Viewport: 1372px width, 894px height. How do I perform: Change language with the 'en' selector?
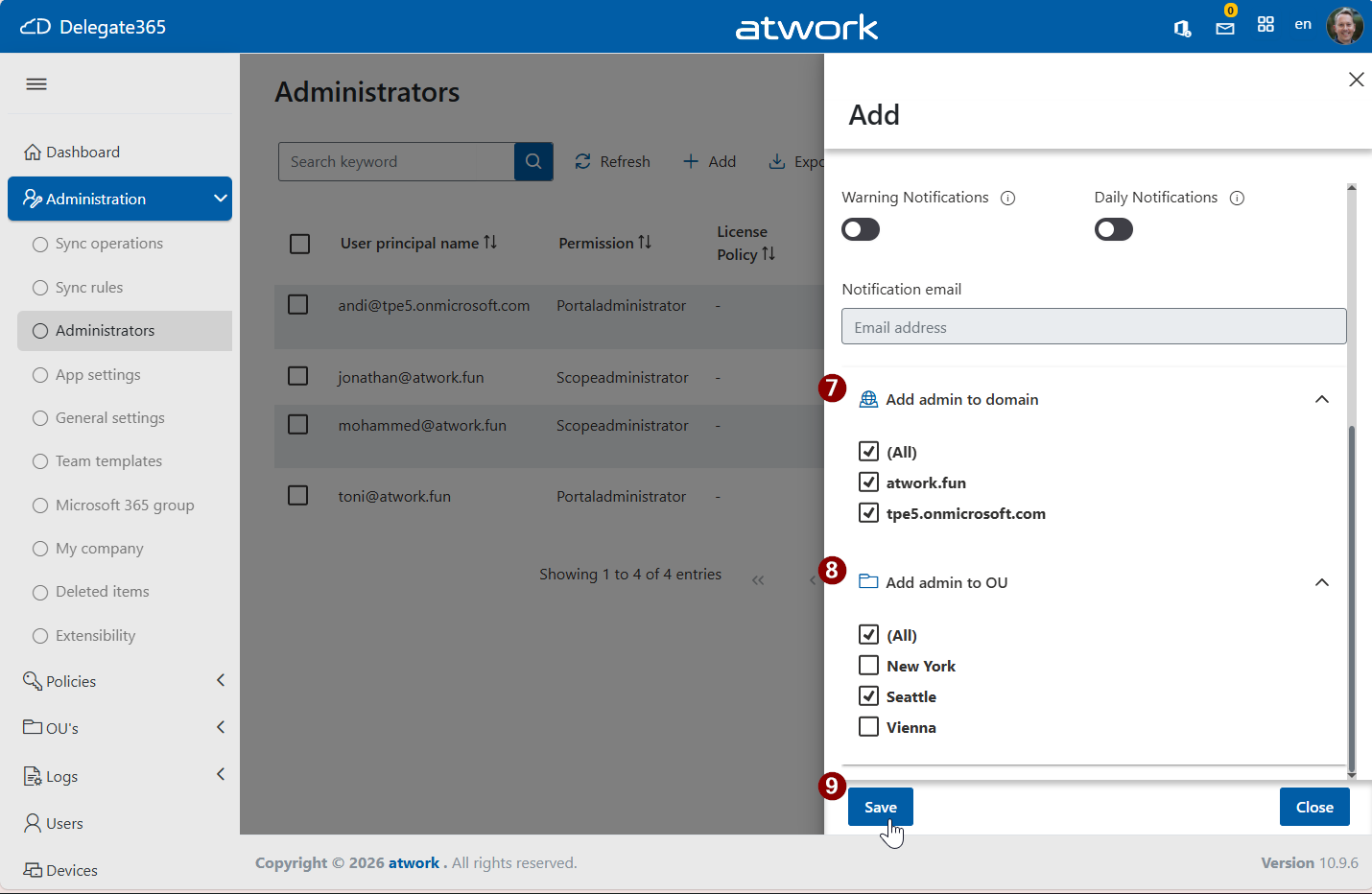[x=1303, y=24]
